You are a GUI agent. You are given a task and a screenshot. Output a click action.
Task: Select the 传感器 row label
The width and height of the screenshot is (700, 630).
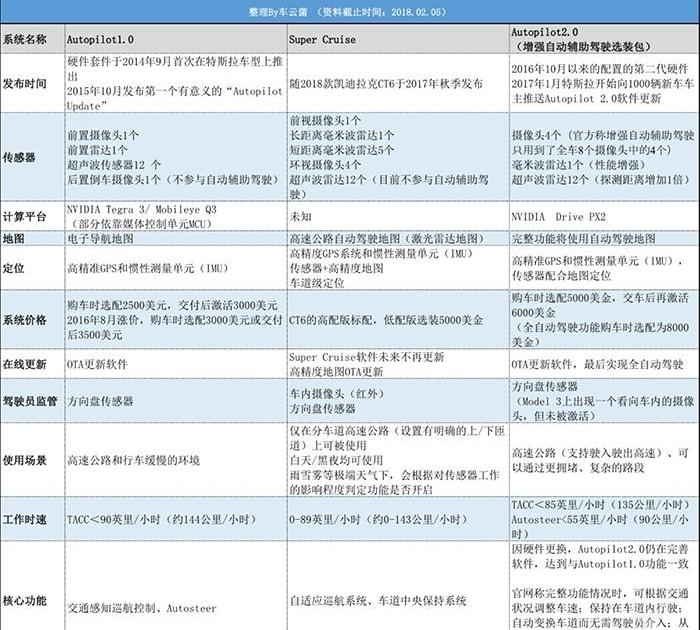[x=20, y=157]
